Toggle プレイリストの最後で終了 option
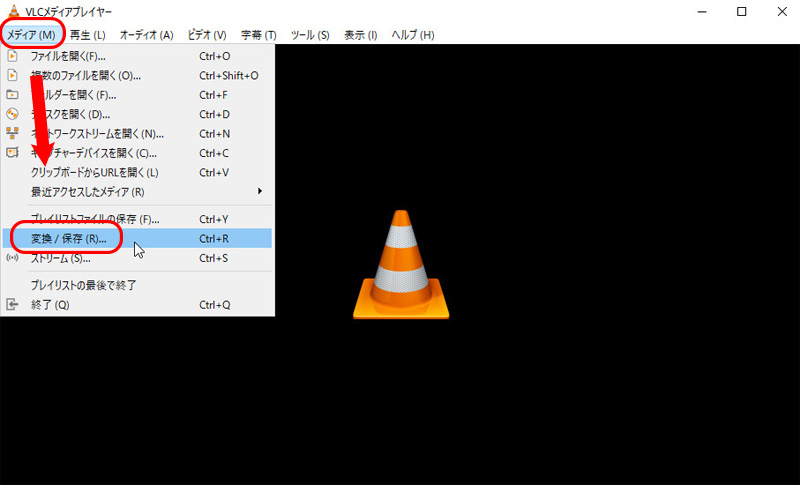 tap(137, 285)
